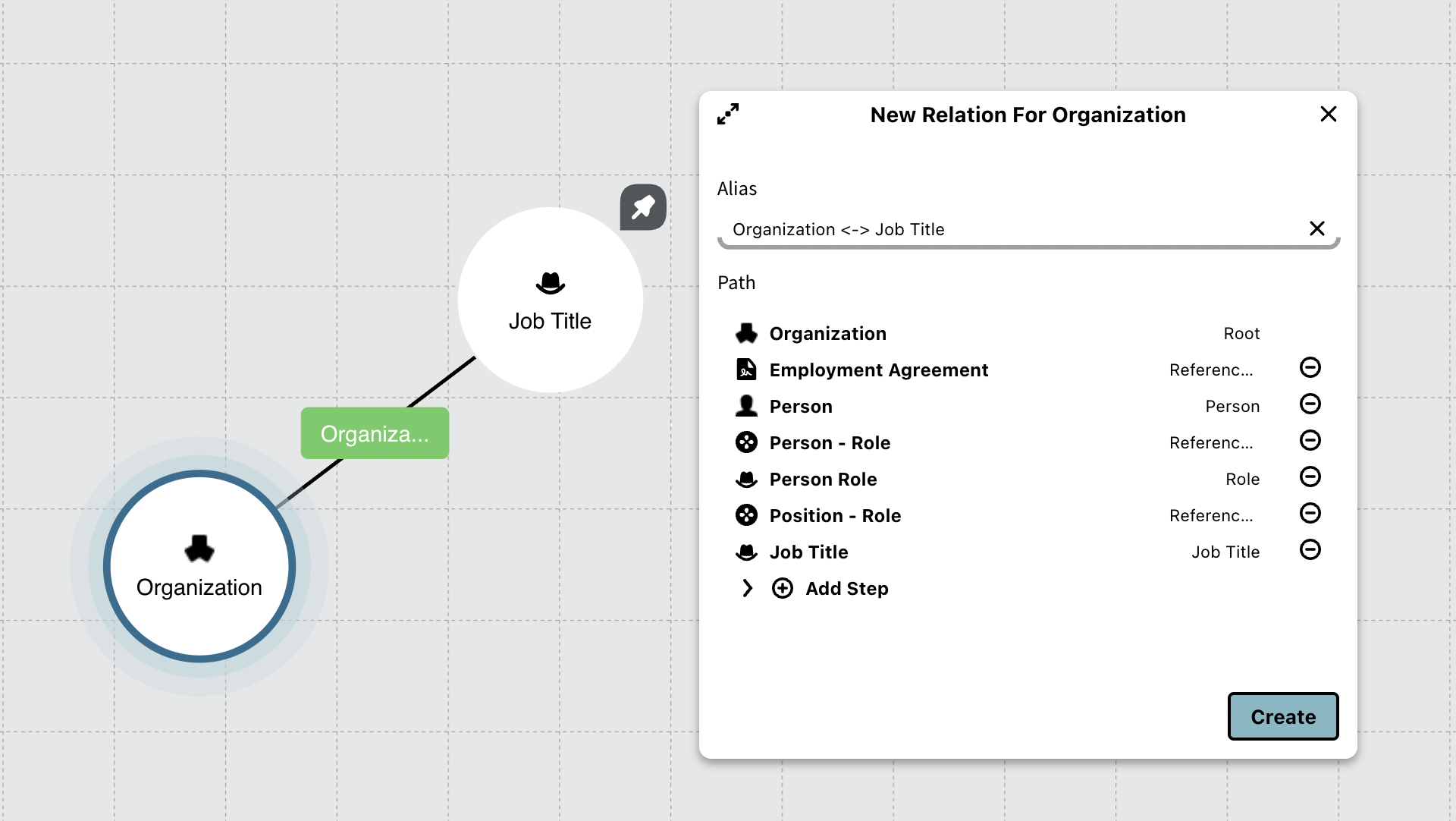Select Employment Agreement path item

878,370
